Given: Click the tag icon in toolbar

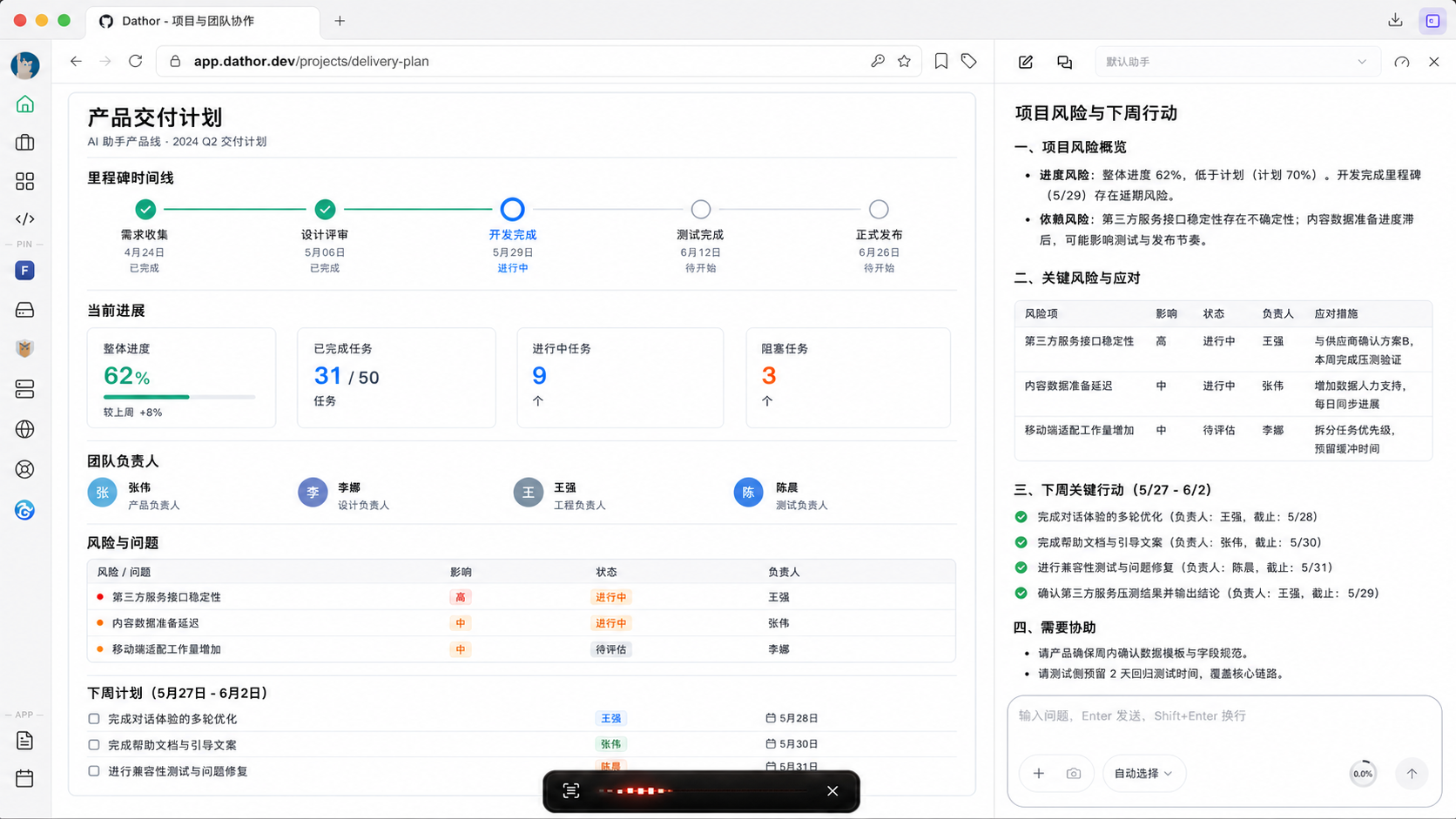Looking at the screenshot, I should (x=969, y=61).
